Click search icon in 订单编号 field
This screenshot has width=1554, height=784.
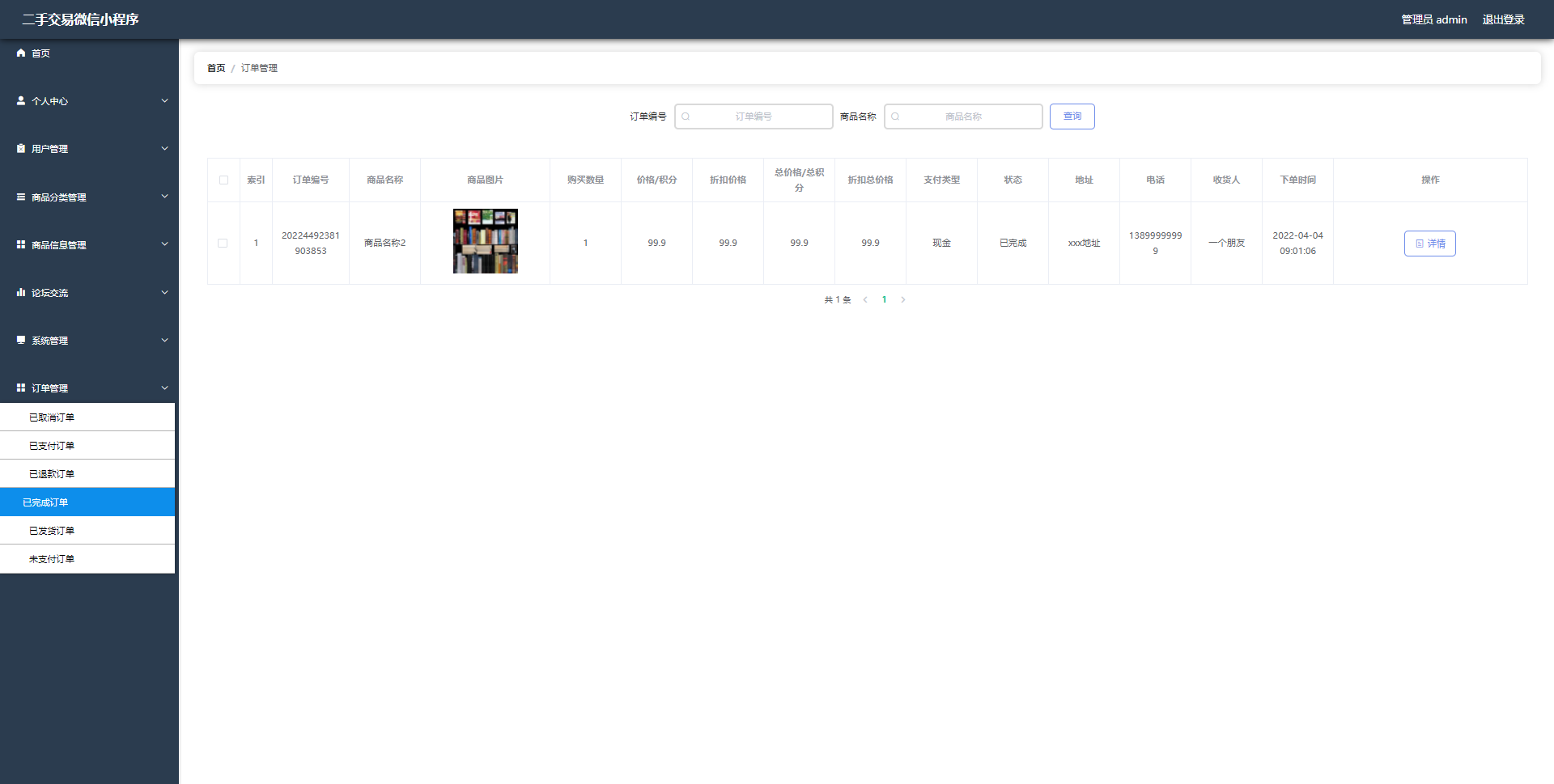(x=686, y=117)
